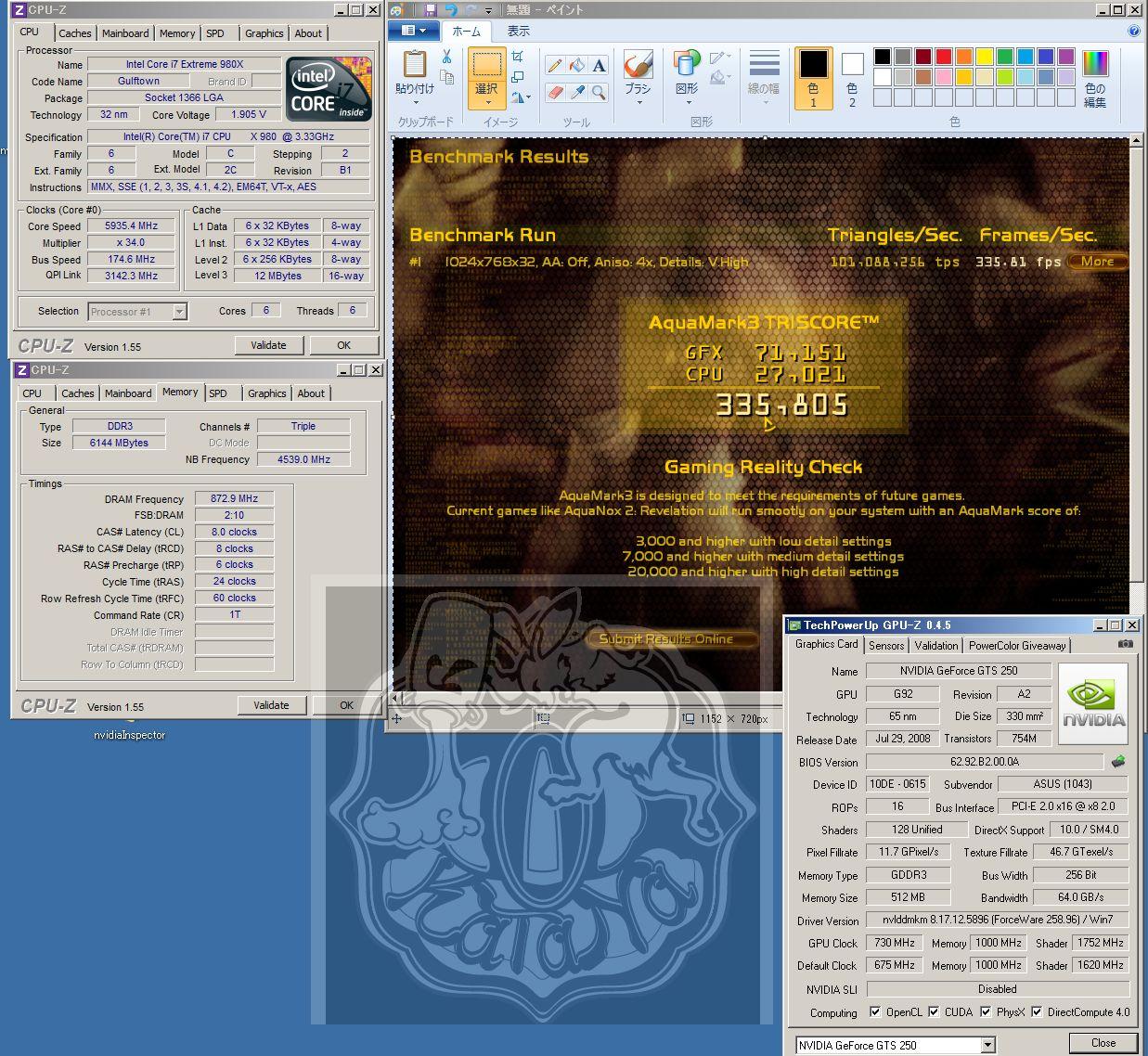This screenshot has height=1056, width=1148.
Task: Toggle the PhysX checkbox in GPU-Z
Action: tap(986, 1011)
